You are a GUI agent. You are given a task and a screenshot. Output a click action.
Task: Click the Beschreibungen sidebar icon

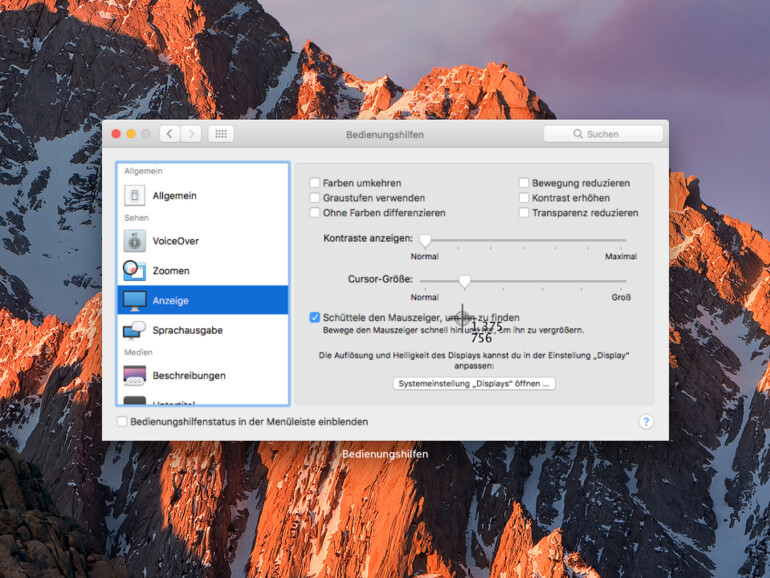click(135, 376)
